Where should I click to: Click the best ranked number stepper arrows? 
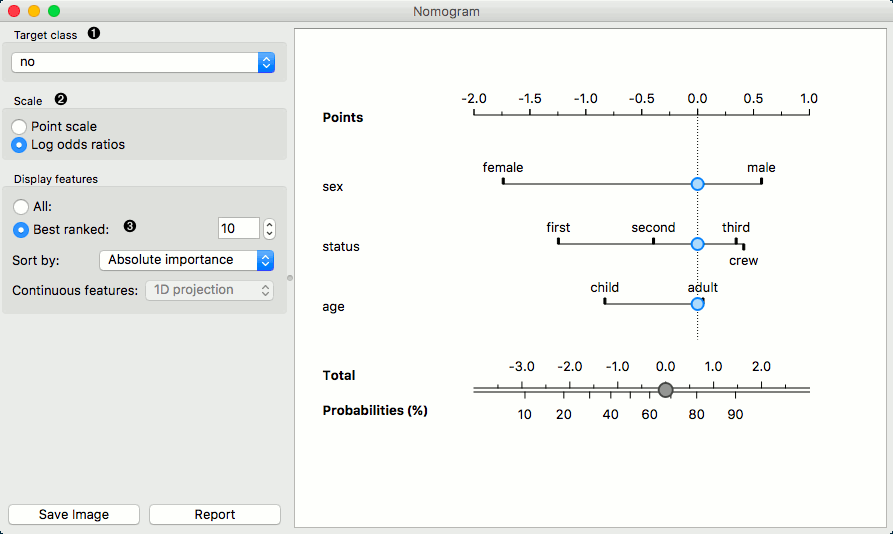point(269,229)
